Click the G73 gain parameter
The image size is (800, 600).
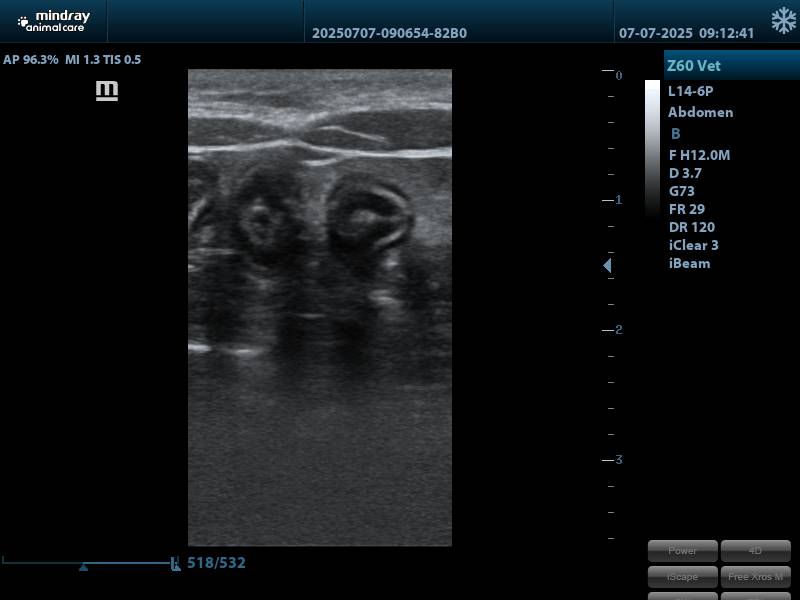(x=682, y=191)
